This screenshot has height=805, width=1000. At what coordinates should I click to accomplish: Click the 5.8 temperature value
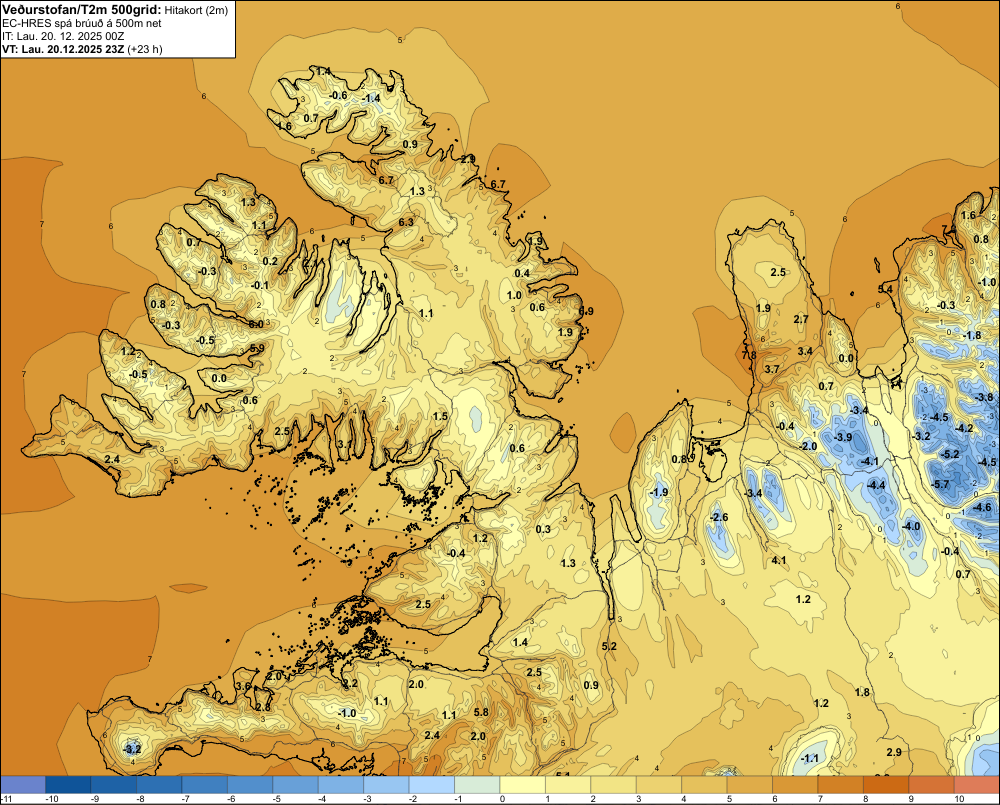click(482, 712)
